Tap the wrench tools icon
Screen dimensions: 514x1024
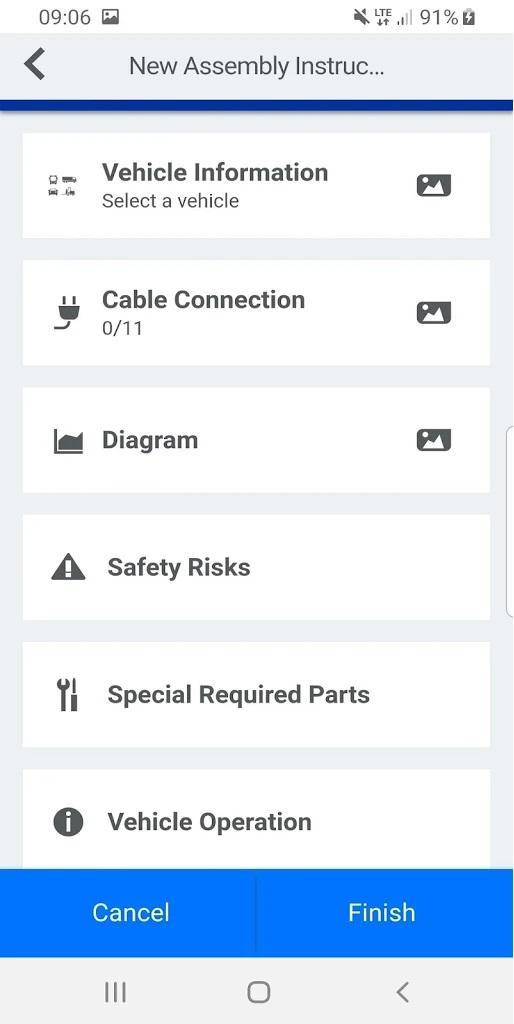tap(67, 694)
